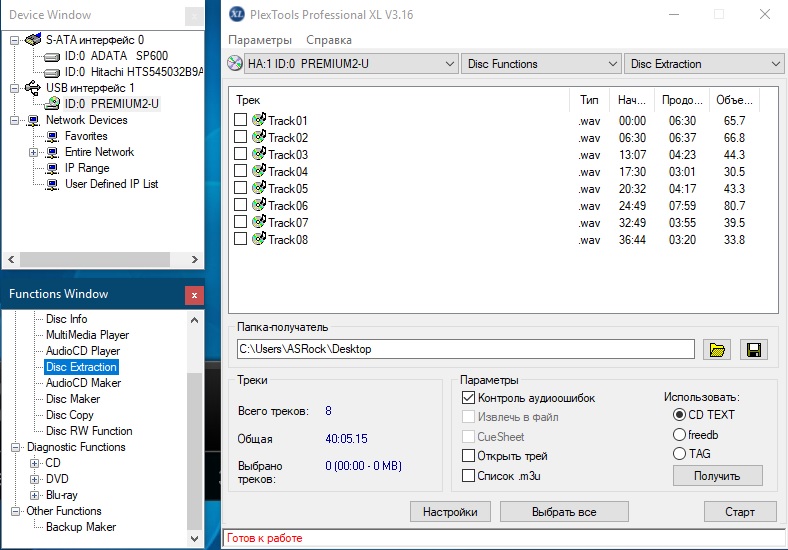Open the Disc Extraction dropdown
Image resolution: width=788 pixels, height=550 pixels.
pos(704,64)
